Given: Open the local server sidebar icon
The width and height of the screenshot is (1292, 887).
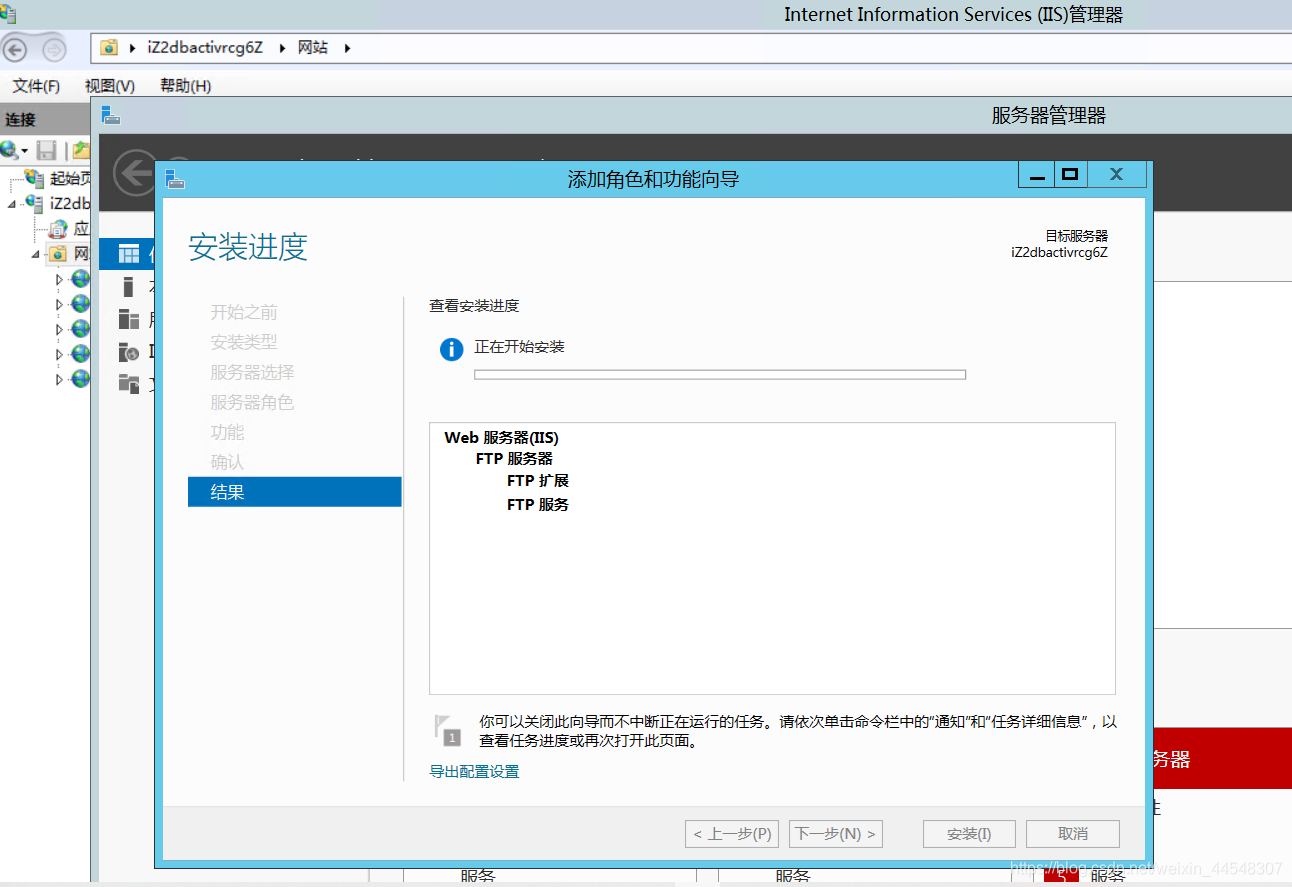Looking at the screenshot, I should click(x=127, y=287).
